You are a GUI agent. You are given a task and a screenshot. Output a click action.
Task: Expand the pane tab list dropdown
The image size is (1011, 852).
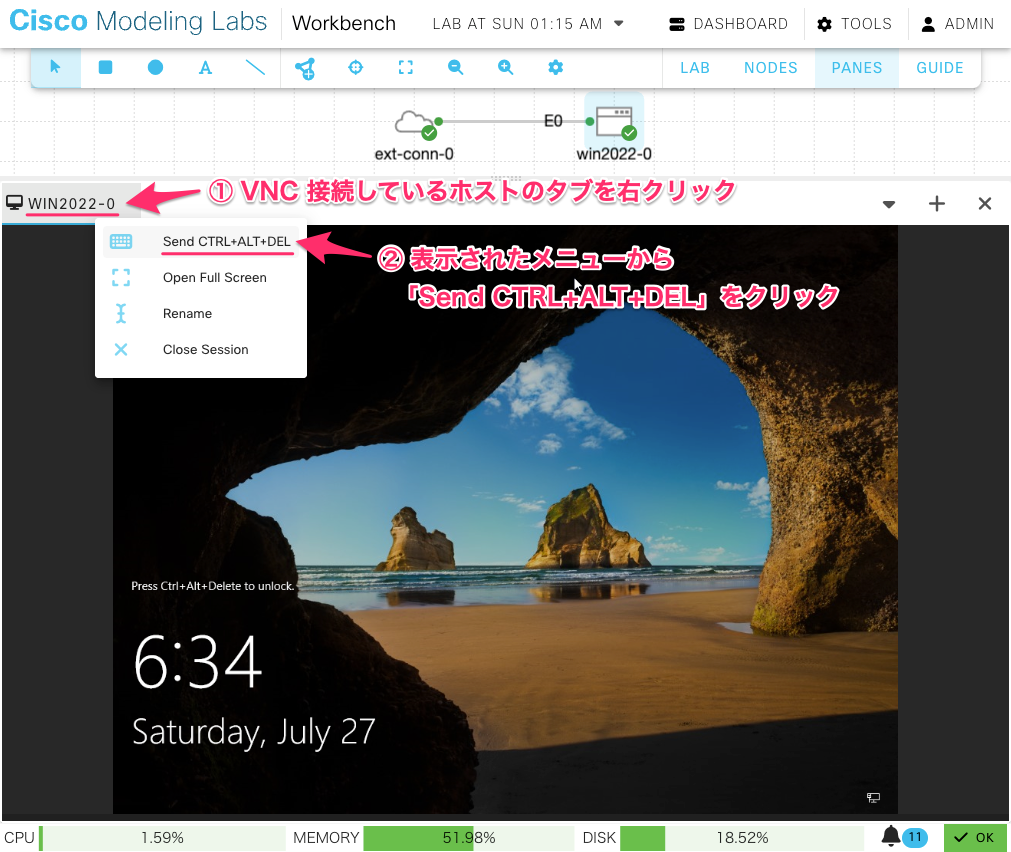tap(888, 204)
